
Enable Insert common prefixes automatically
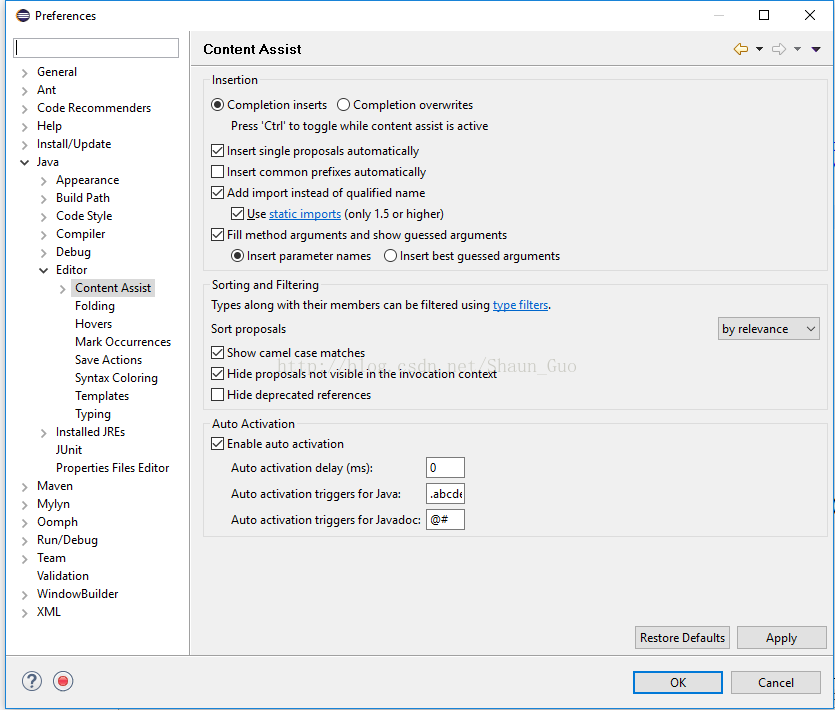[217, 172]
